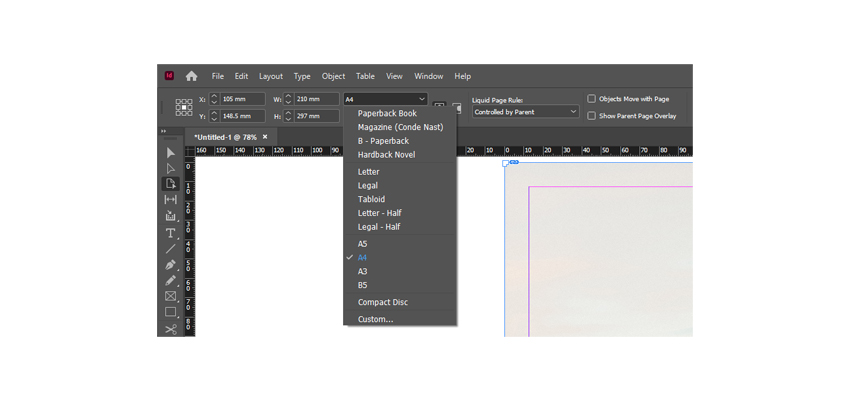Open Liquid Page Rule dropdown
850x400 pixels.
pos(525,112)
